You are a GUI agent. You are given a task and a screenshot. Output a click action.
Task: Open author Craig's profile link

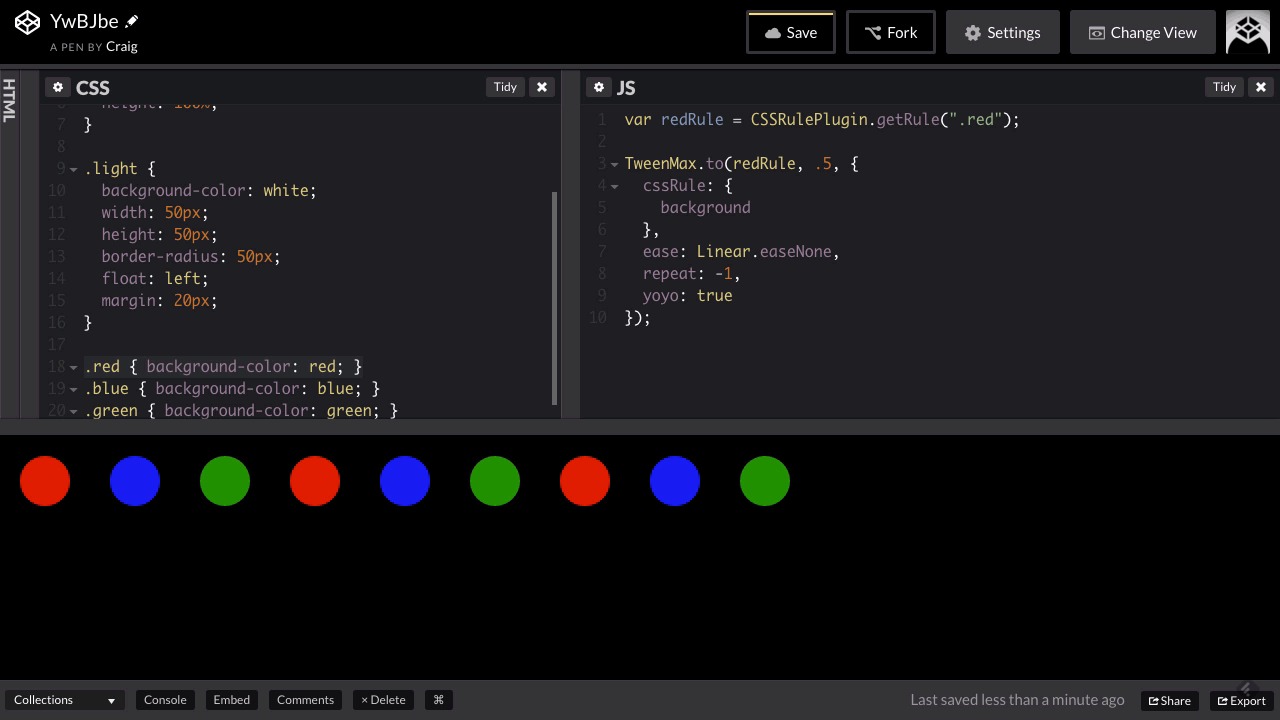[121, 46]
